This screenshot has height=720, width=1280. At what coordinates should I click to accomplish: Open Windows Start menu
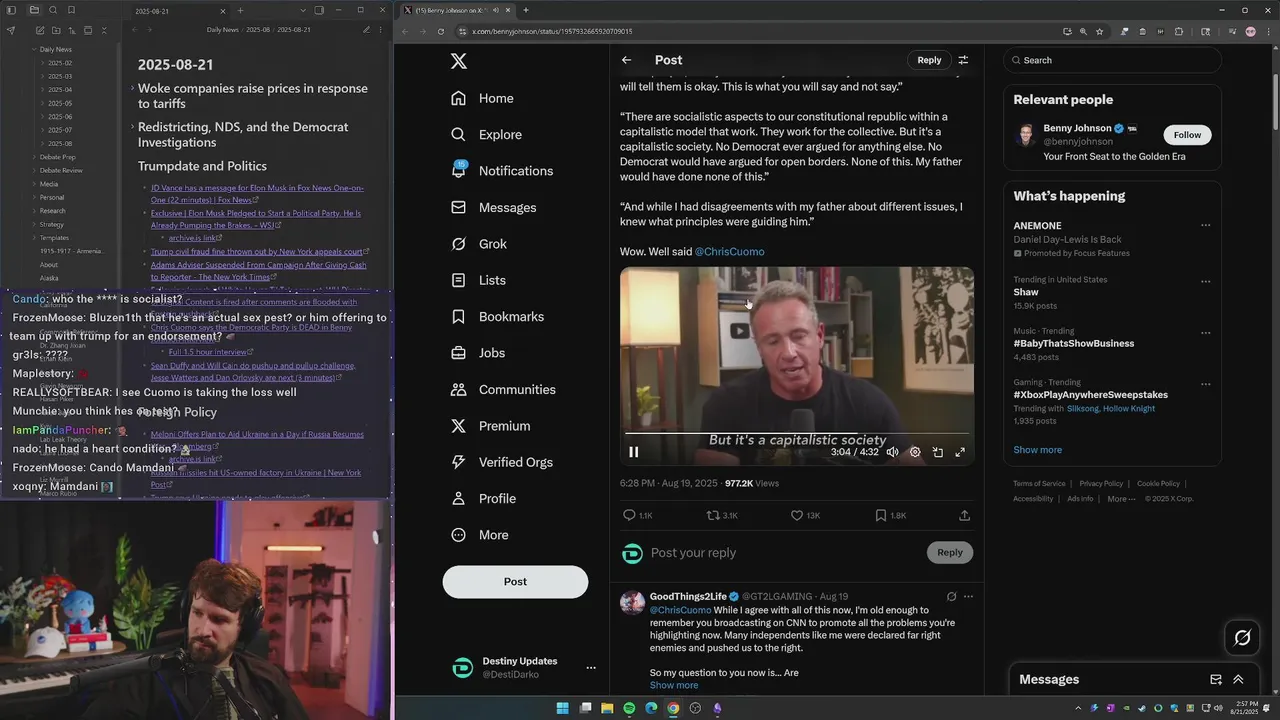562,708
